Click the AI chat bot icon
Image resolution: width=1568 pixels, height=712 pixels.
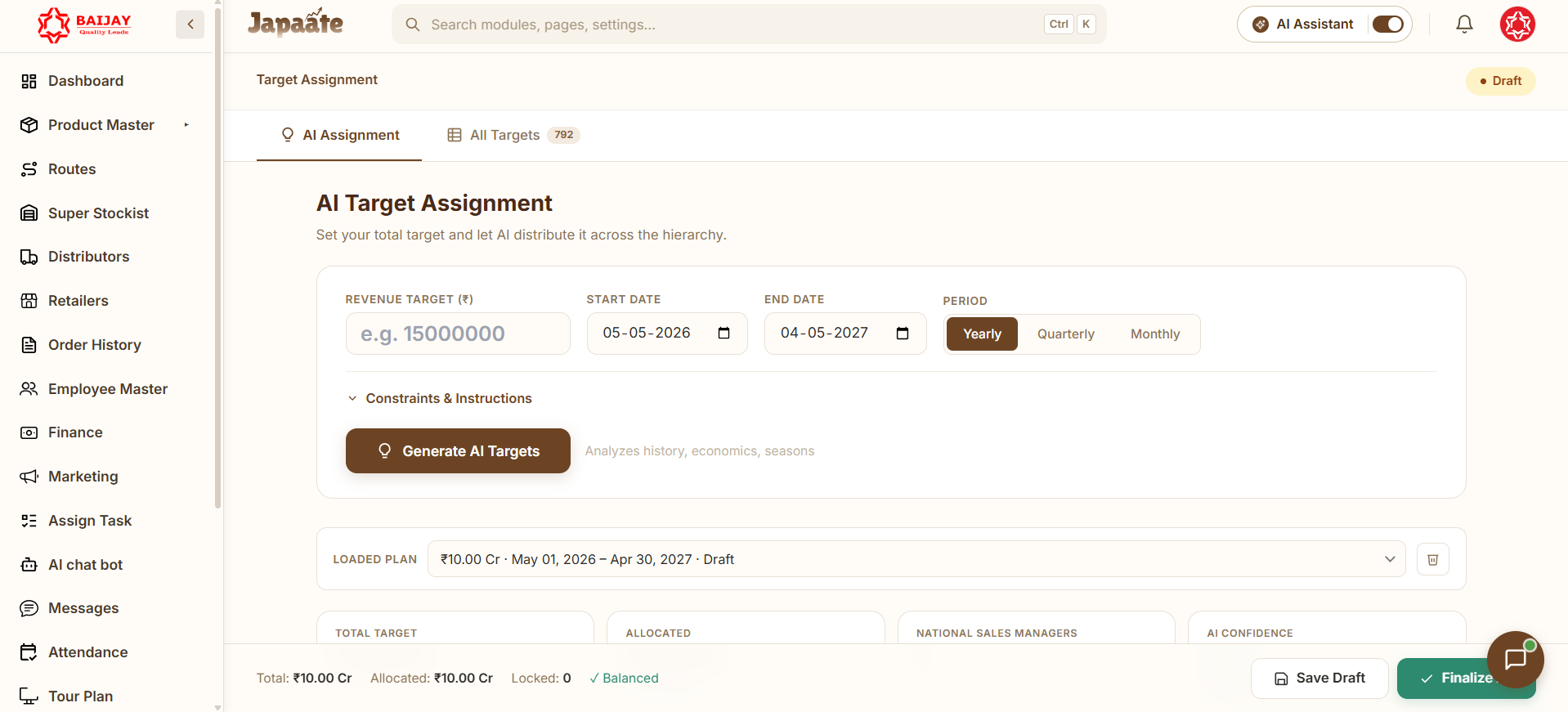[x=29, y=565]
